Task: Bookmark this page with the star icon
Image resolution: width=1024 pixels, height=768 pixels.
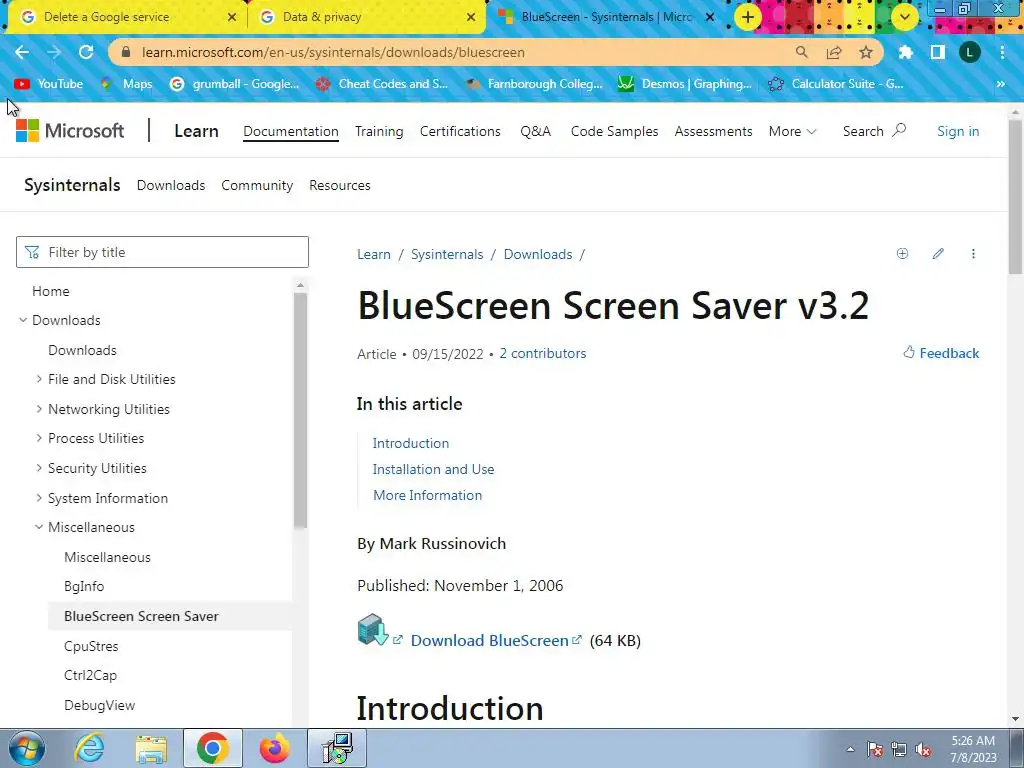Action: [866, 52]
